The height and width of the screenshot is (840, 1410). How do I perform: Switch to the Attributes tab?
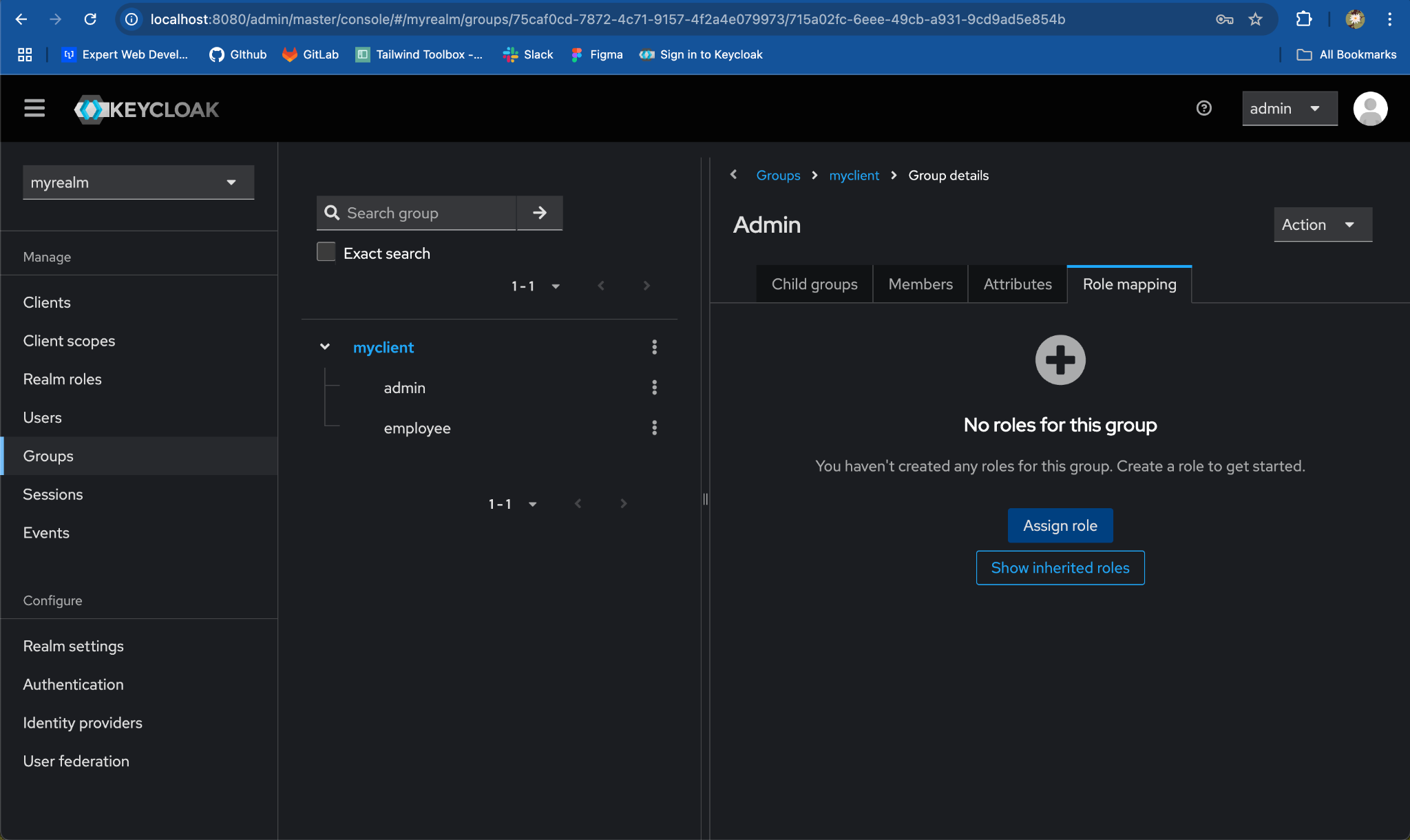tap(1017, 284)
